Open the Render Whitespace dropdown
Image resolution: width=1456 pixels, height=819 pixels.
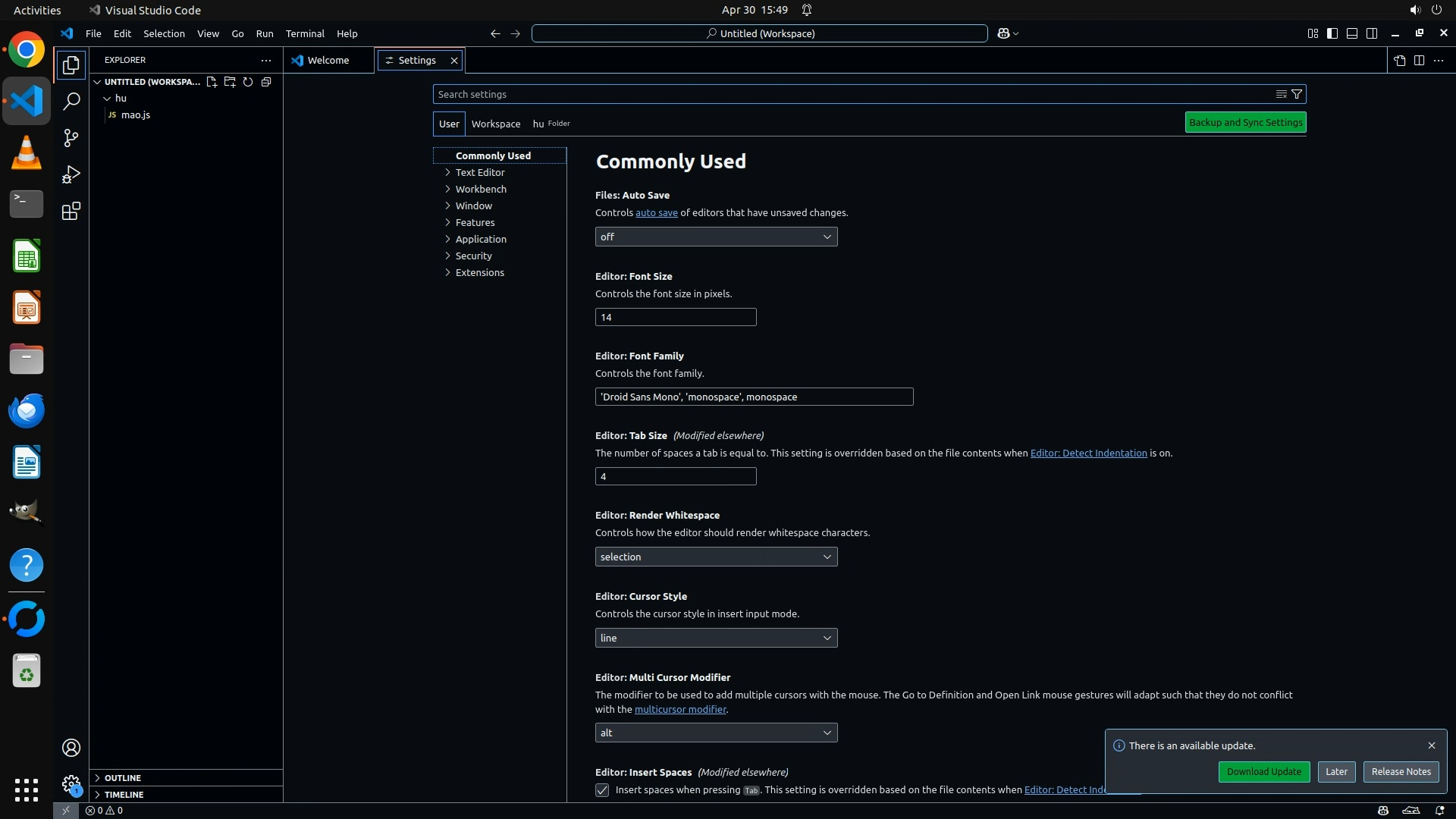tap(716, 557)
